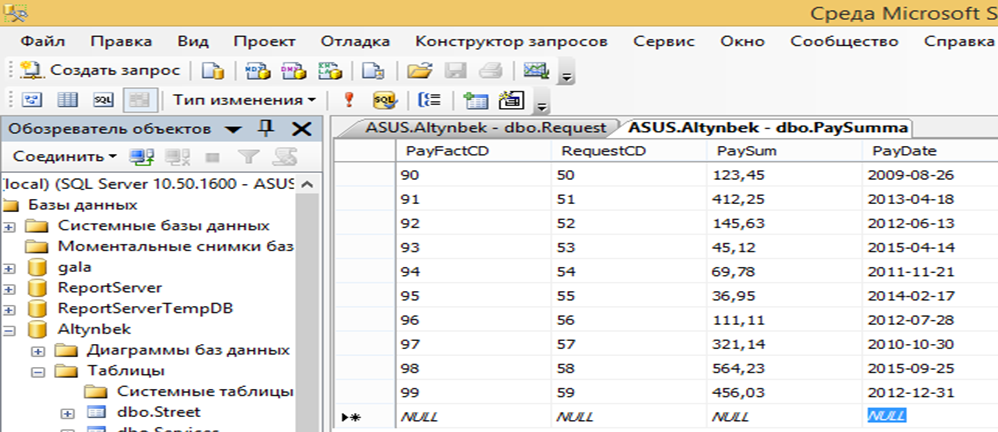Viewport: 998px width, 432px height.
Task: Open the Отладка menu
Action: click(x=355, y=42)
